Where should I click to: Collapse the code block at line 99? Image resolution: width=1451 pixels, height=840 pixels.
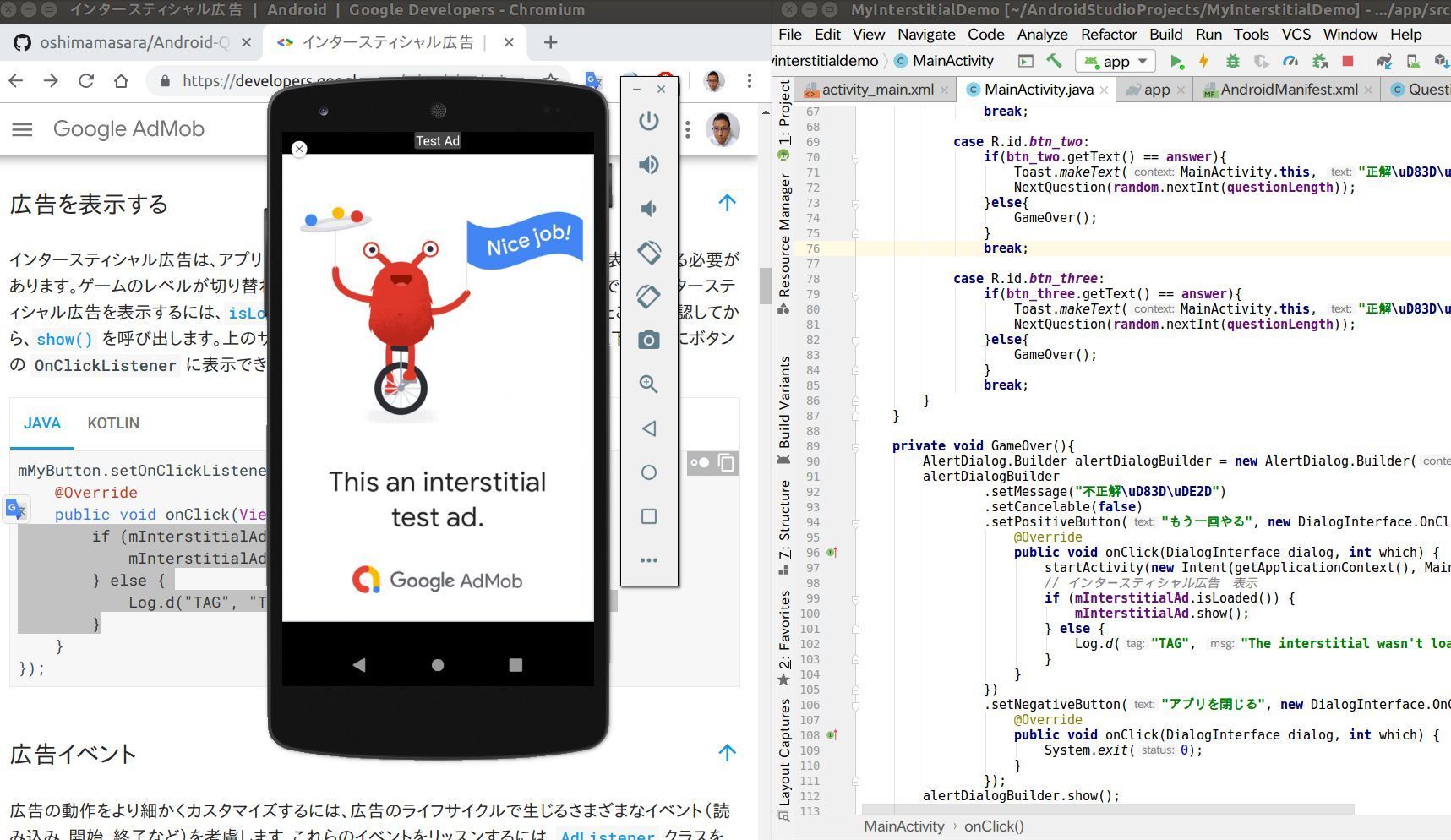(855, 598)
